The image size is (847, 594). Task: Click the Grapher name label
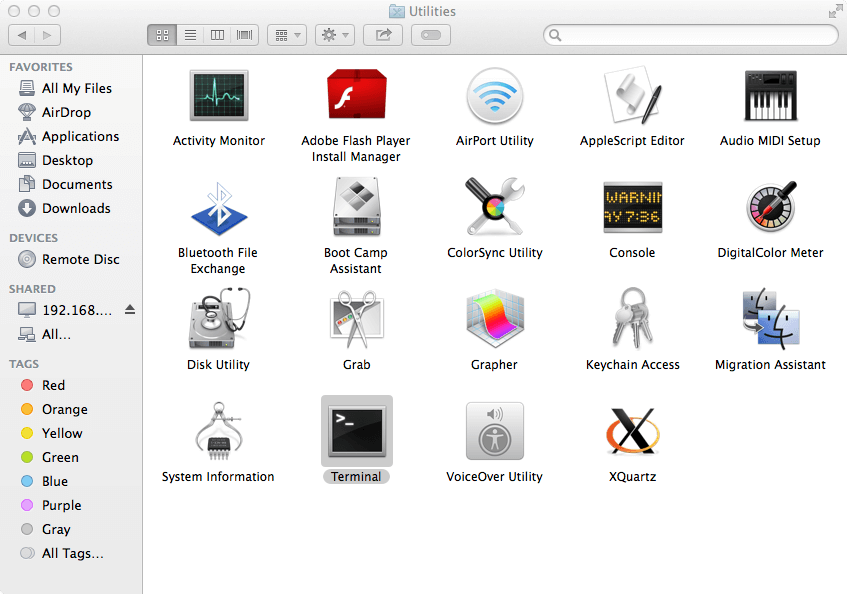pyautogui.click(x=494, y=365)
